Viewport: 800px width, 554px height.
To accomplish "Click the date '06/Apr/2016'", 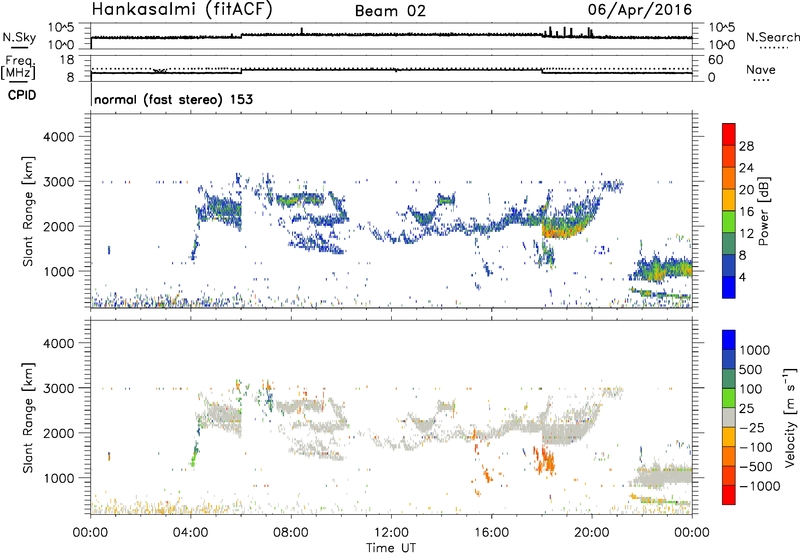I will (x=640, y=10).
